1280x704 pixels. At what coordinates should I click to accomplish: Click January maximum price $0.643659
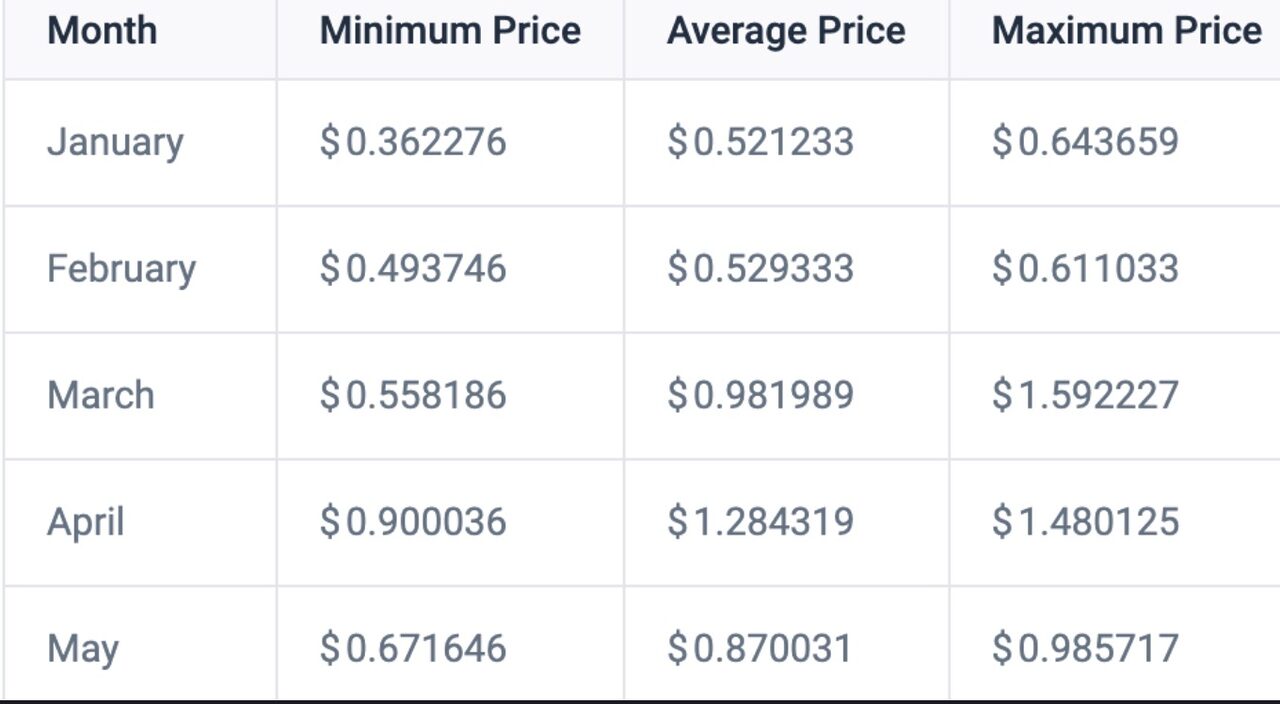(x=1085, y=142)
